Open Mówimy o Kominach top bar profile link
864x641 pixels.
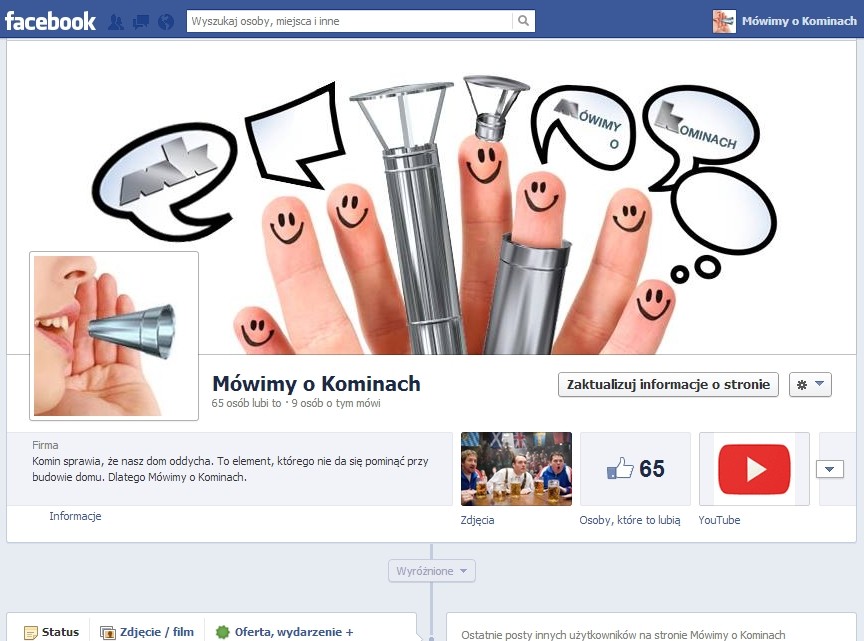pyautogui.click(x=799, y=21)
